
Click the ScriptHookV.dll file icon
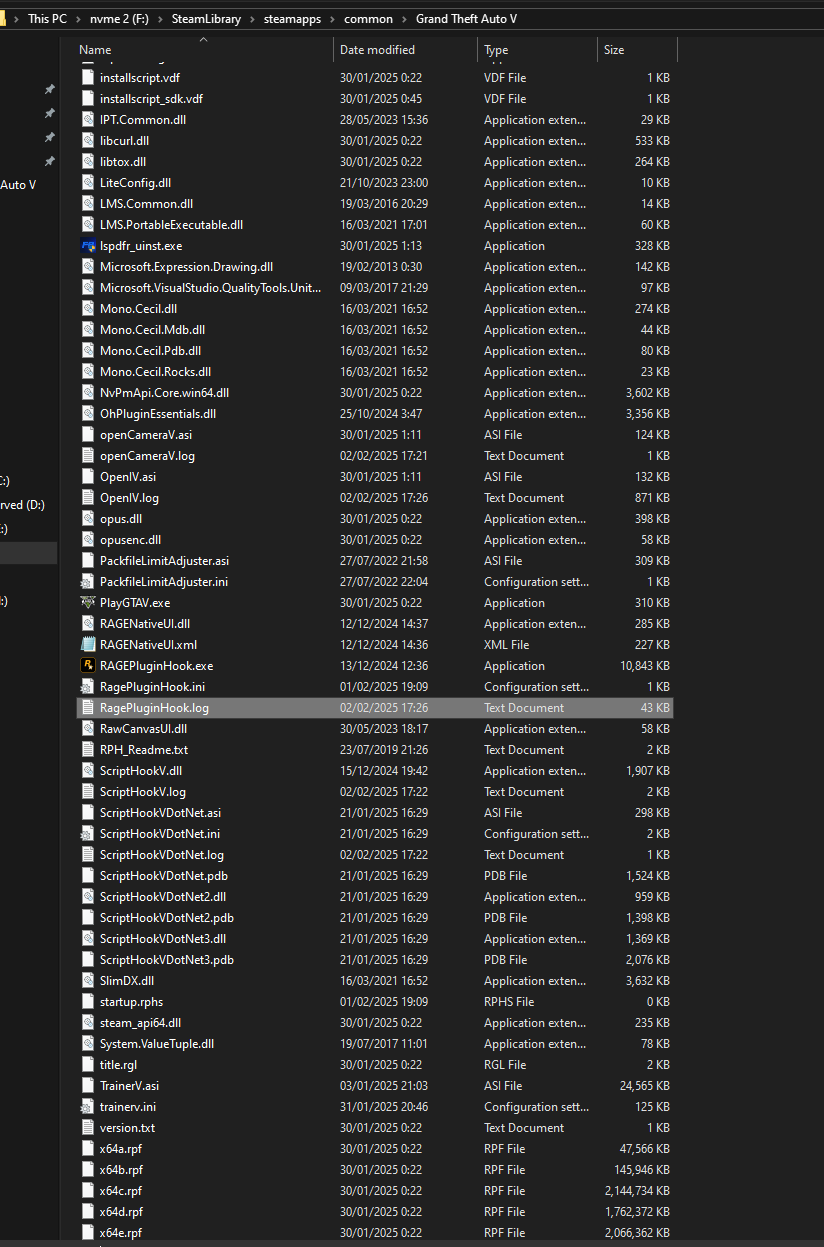point(88,771)
